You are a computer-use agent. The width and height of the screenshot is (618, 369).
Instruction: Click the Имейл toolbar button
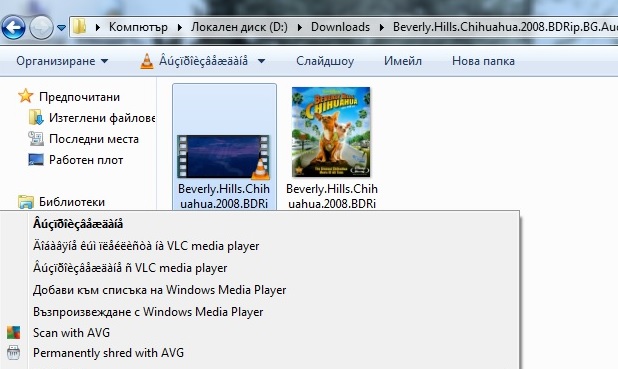pyautogui.click(x=403, y=61)
